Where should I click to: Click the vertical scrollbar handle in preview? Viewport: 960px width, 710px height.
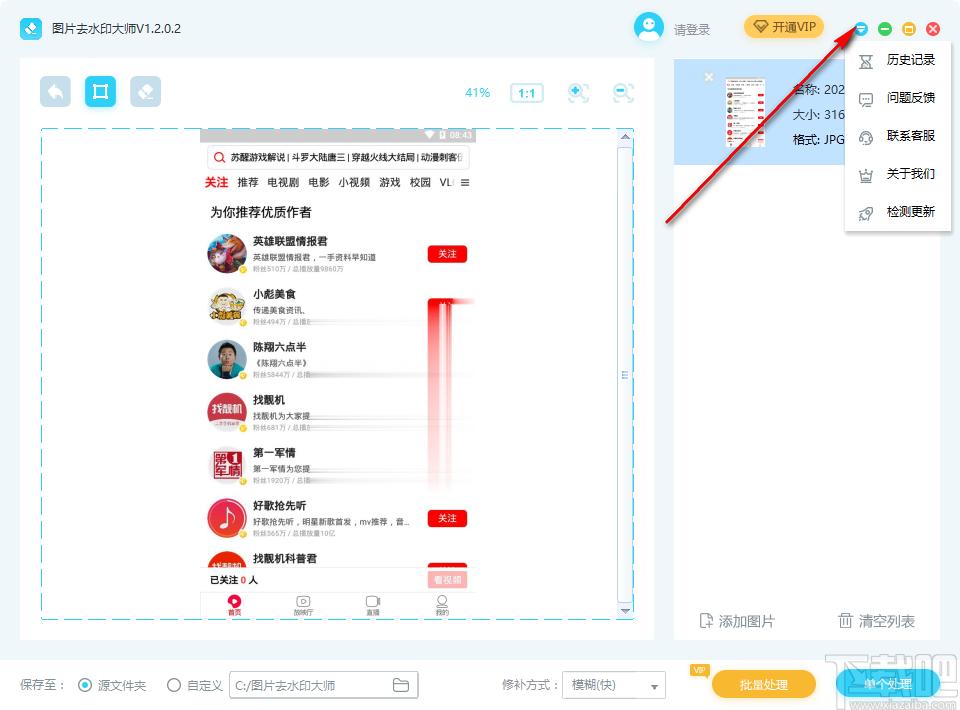pos(625,374)
